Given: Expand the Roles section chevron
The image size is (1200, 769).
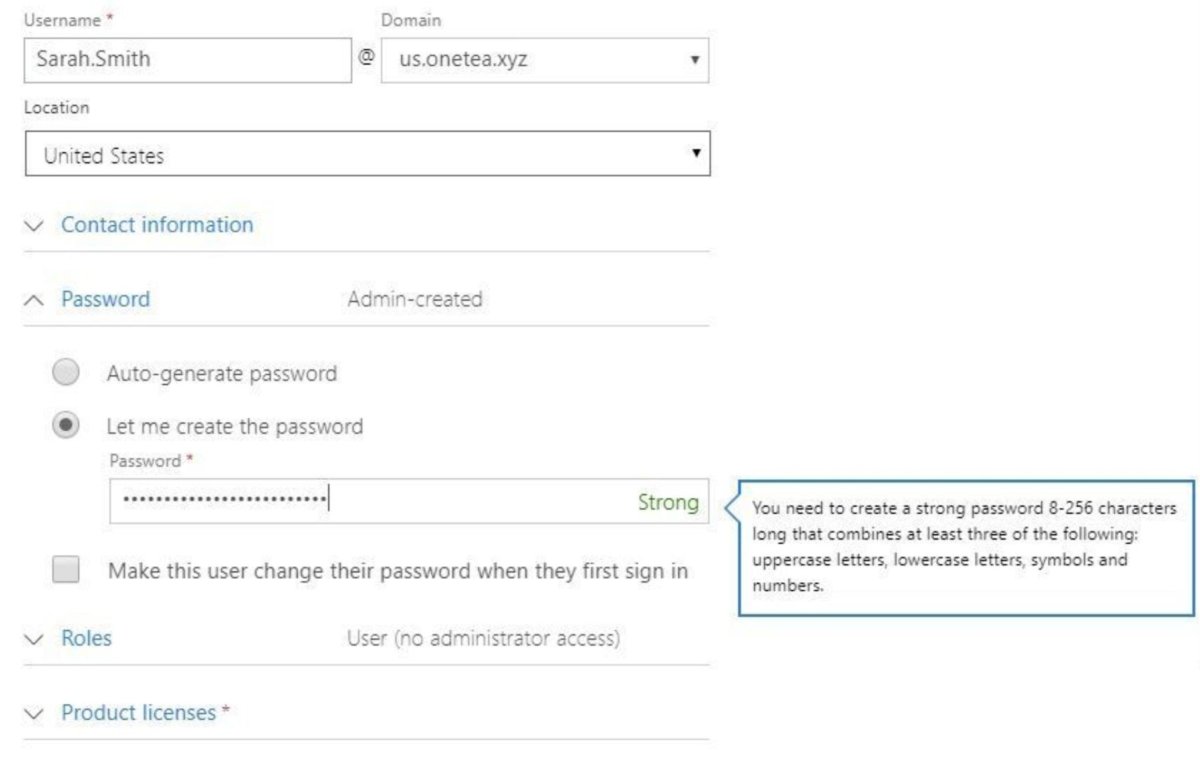Looking at the screenshot, I should (x=35, y=639).
